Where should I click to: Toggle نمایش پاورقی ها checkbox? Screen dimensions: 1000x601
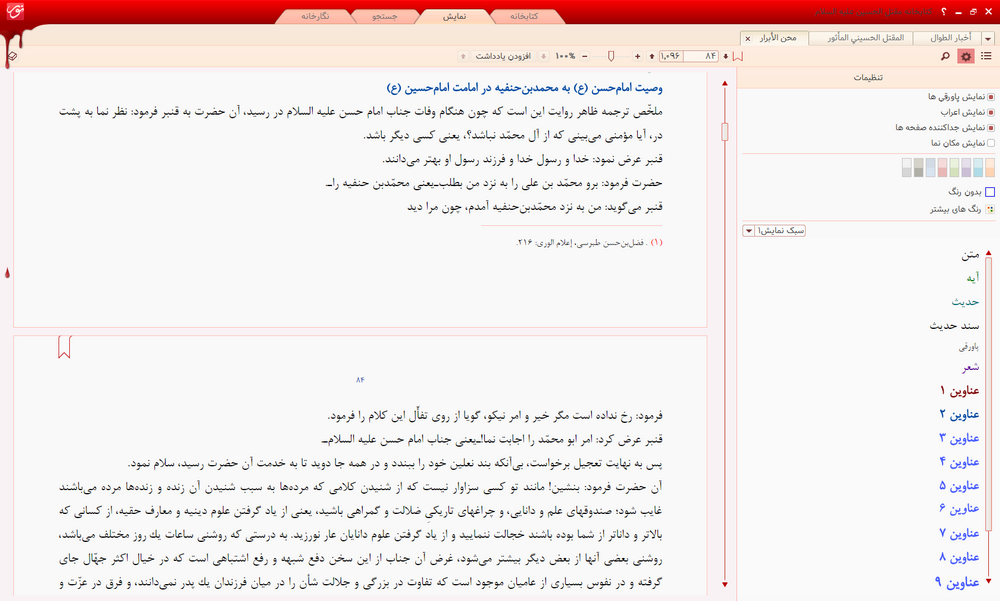coord(990,97)
